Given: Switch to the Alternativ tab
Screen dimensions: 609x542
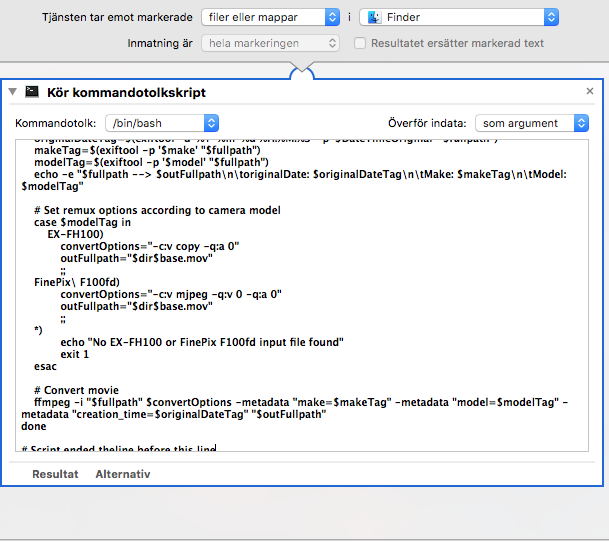Looking at the screenshot, I should coord(123,474).
